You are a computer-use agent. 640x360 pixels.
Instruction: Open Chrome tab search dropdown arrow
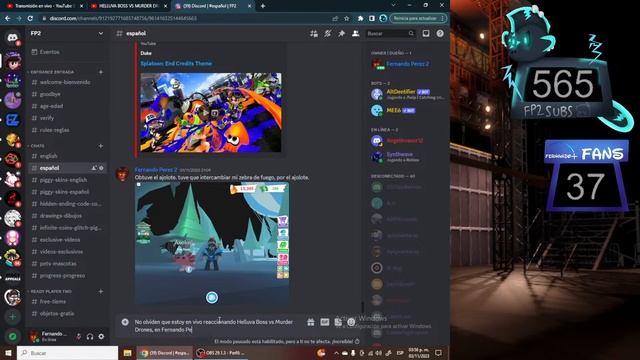tap(393, 5)
